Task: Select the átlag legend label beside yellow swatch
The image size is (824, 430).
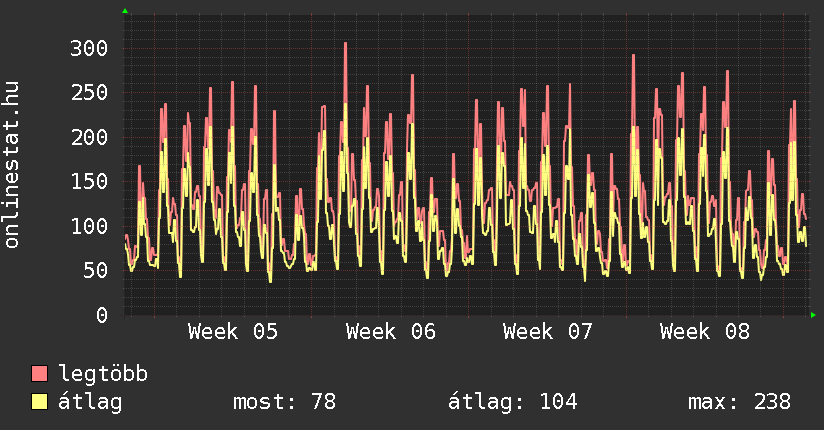Action: coord(90,402)
